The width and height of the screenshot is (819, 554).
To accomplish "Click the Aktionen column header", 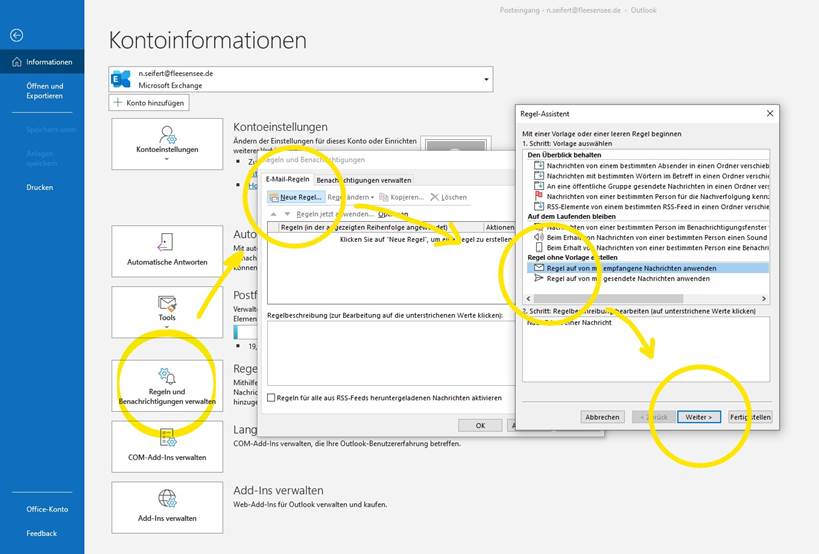I will click(x=500, y=227).
